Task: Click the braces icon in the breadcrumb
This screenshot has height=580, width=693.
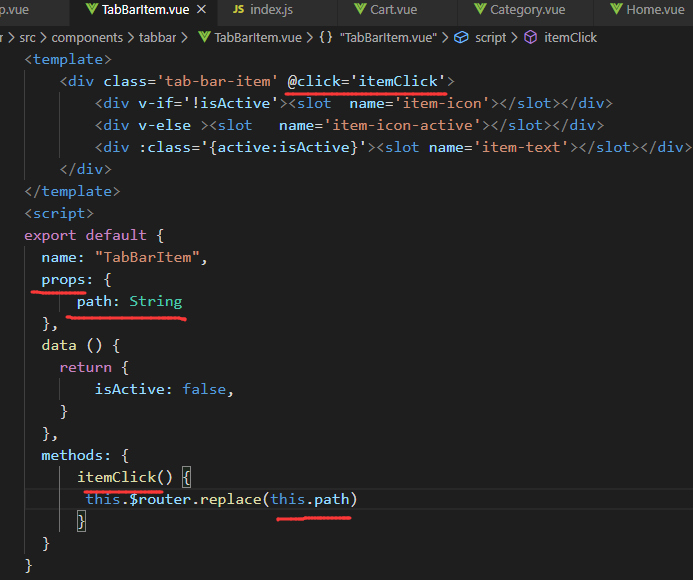Action: [x=326, y=37]
